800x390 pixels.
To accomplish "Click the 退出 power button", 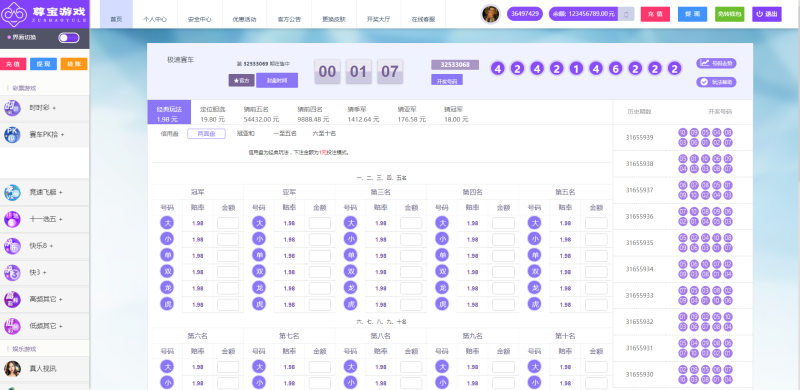I will (766, 14).
